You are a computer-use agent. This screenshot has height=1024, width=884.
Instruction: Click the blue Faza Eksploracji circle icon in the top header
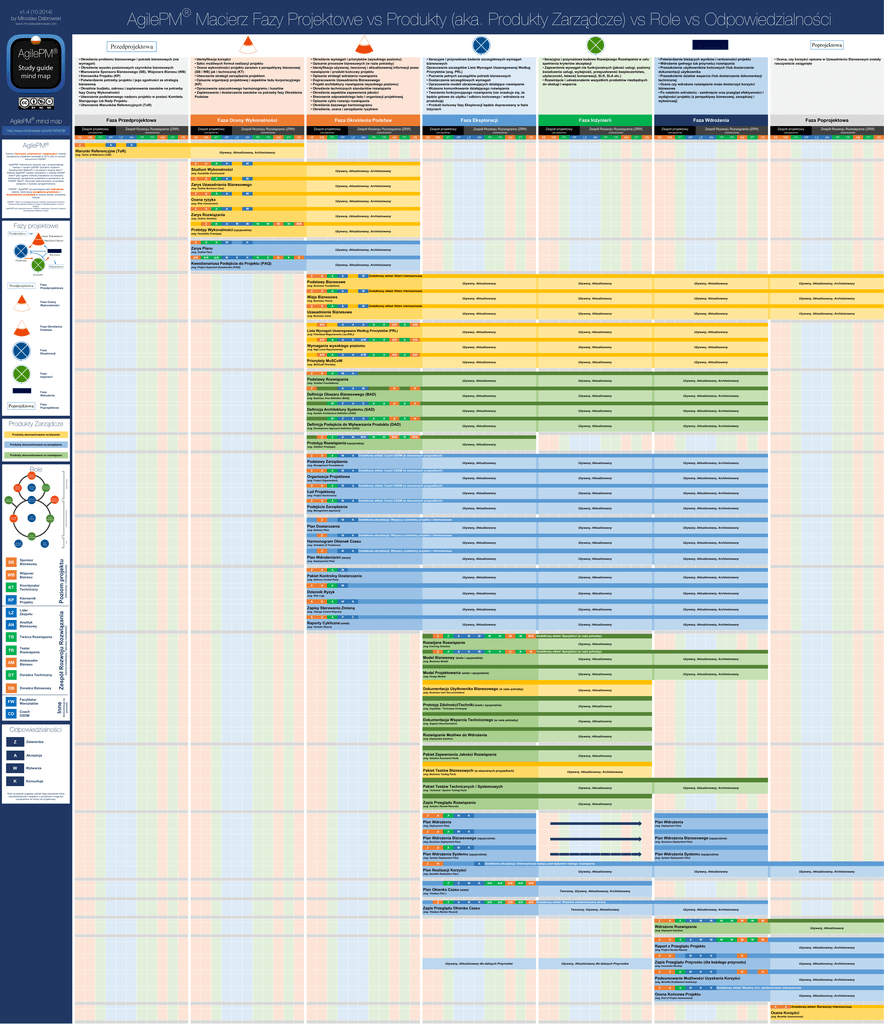pyautogui.click(x=481, y=45)
